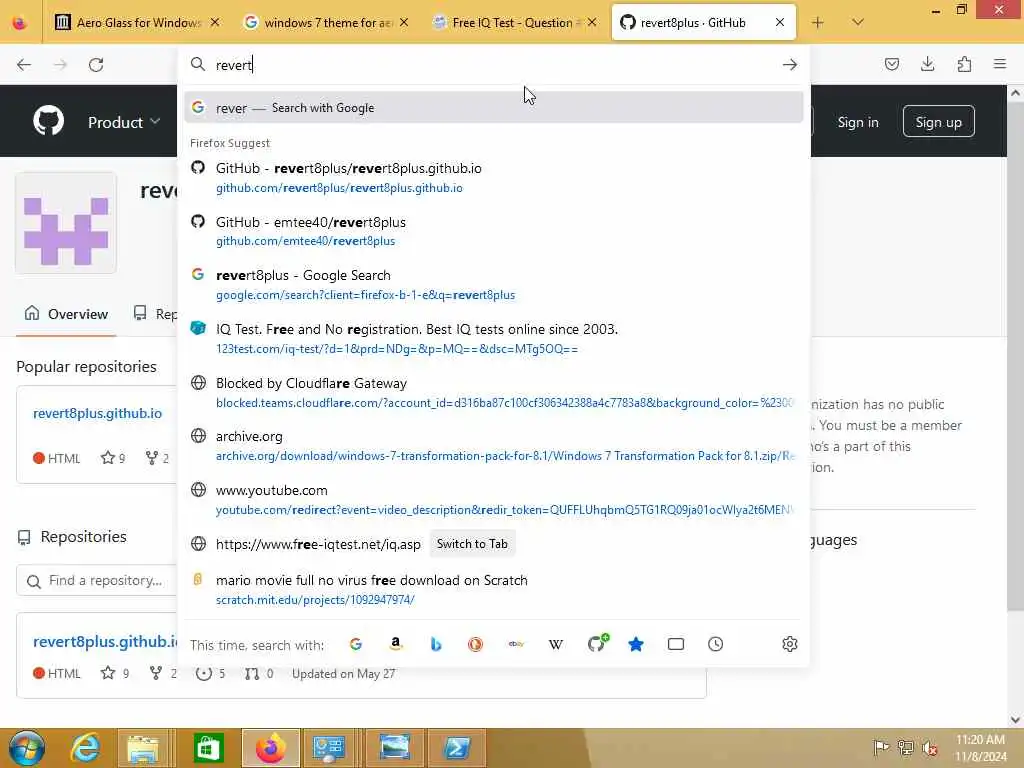This screenshot has height=768, width=1024.
Task: Search this time with eBay icon
Action: click(516, 645)
